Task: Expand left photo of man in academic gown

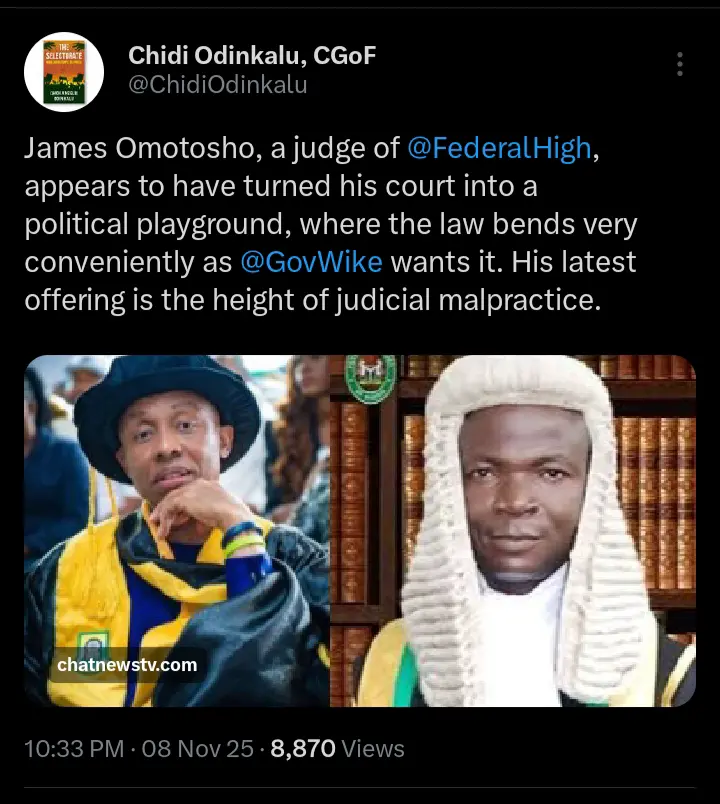Action: (x=175, y=530)
